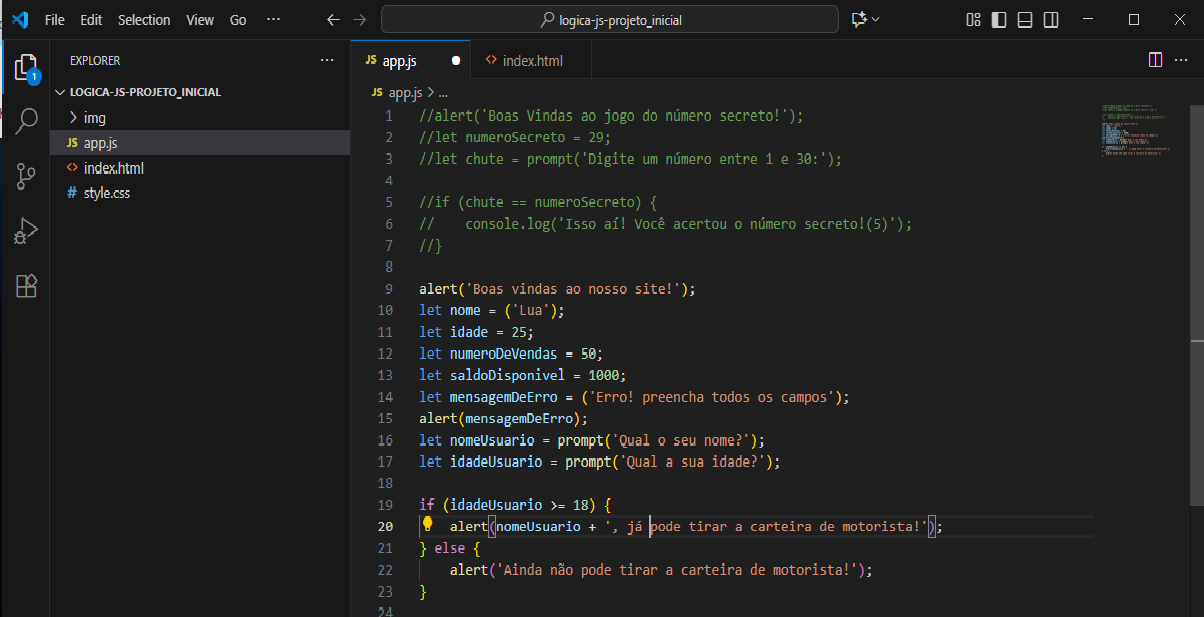Image resolution: width=1204 pixels, height=617 pixels.
Task: Expand the img folder in Explorer
Action: pyautogui.click(x=94, y=118)
